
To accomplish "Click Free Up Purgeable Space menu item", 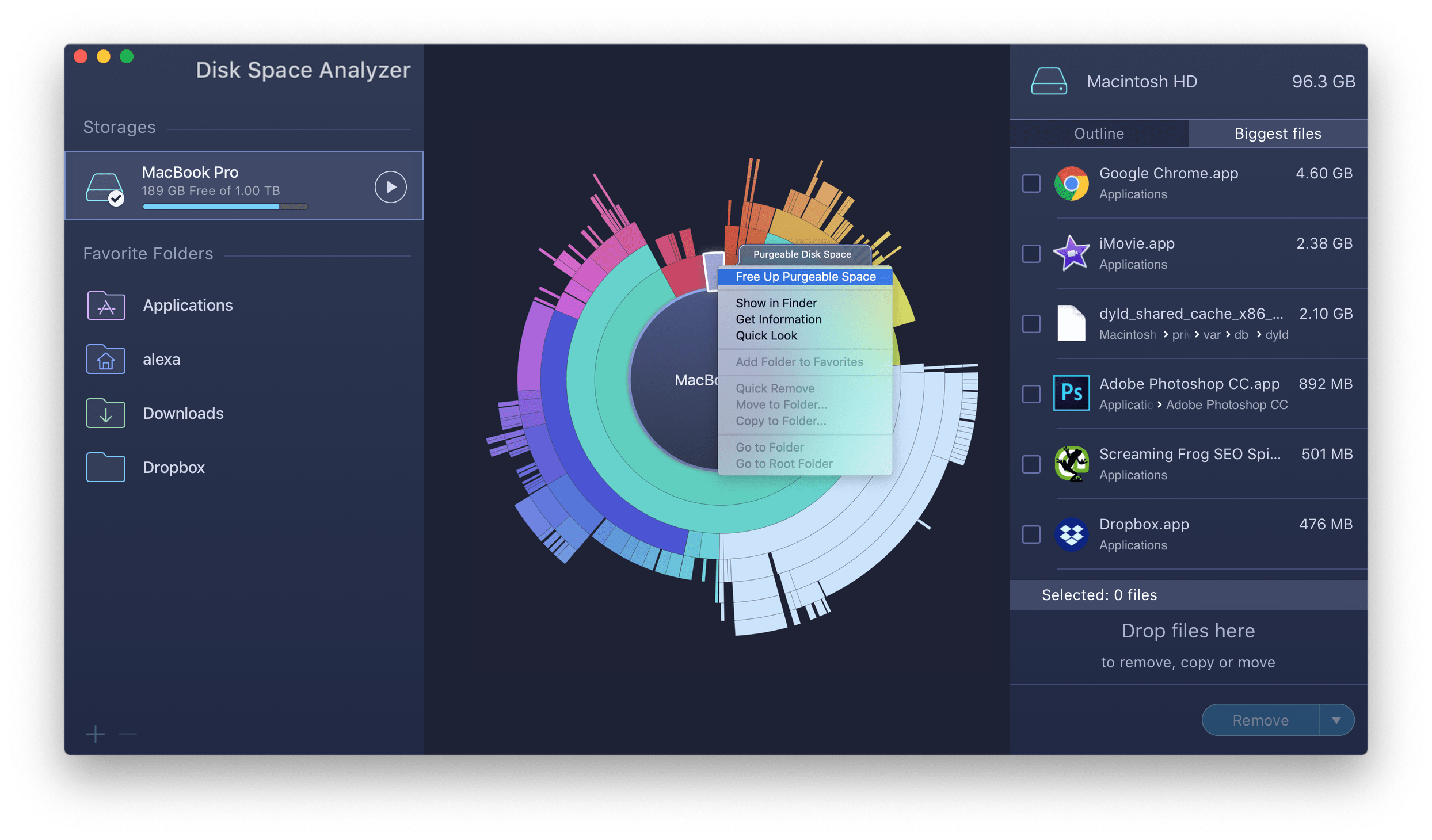I will (806, 277).
